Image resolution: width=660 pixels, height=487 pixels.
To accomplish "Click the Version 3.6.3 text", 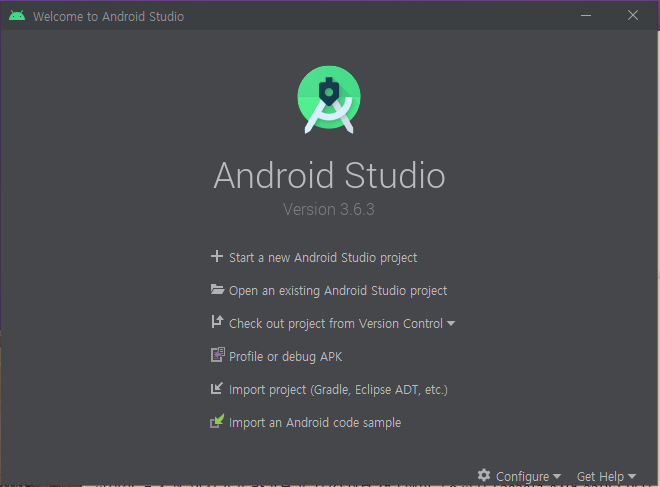I will 329,209.
